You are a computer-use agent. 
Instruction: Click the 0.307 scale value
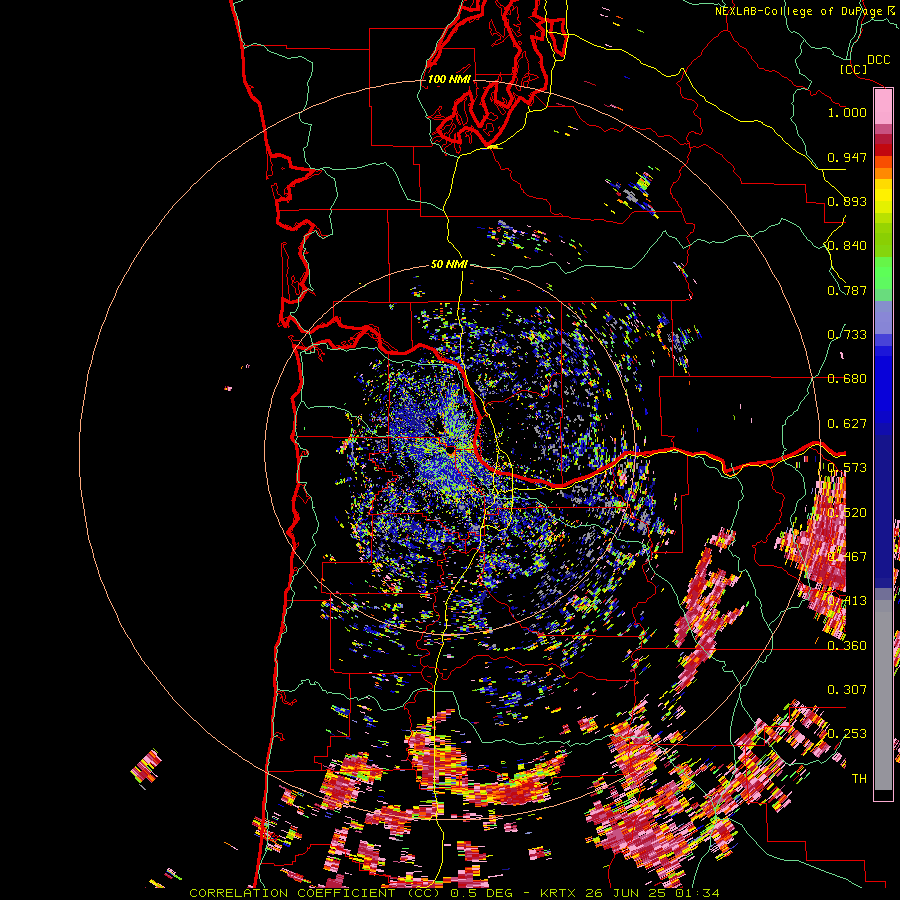coord(847,690)
